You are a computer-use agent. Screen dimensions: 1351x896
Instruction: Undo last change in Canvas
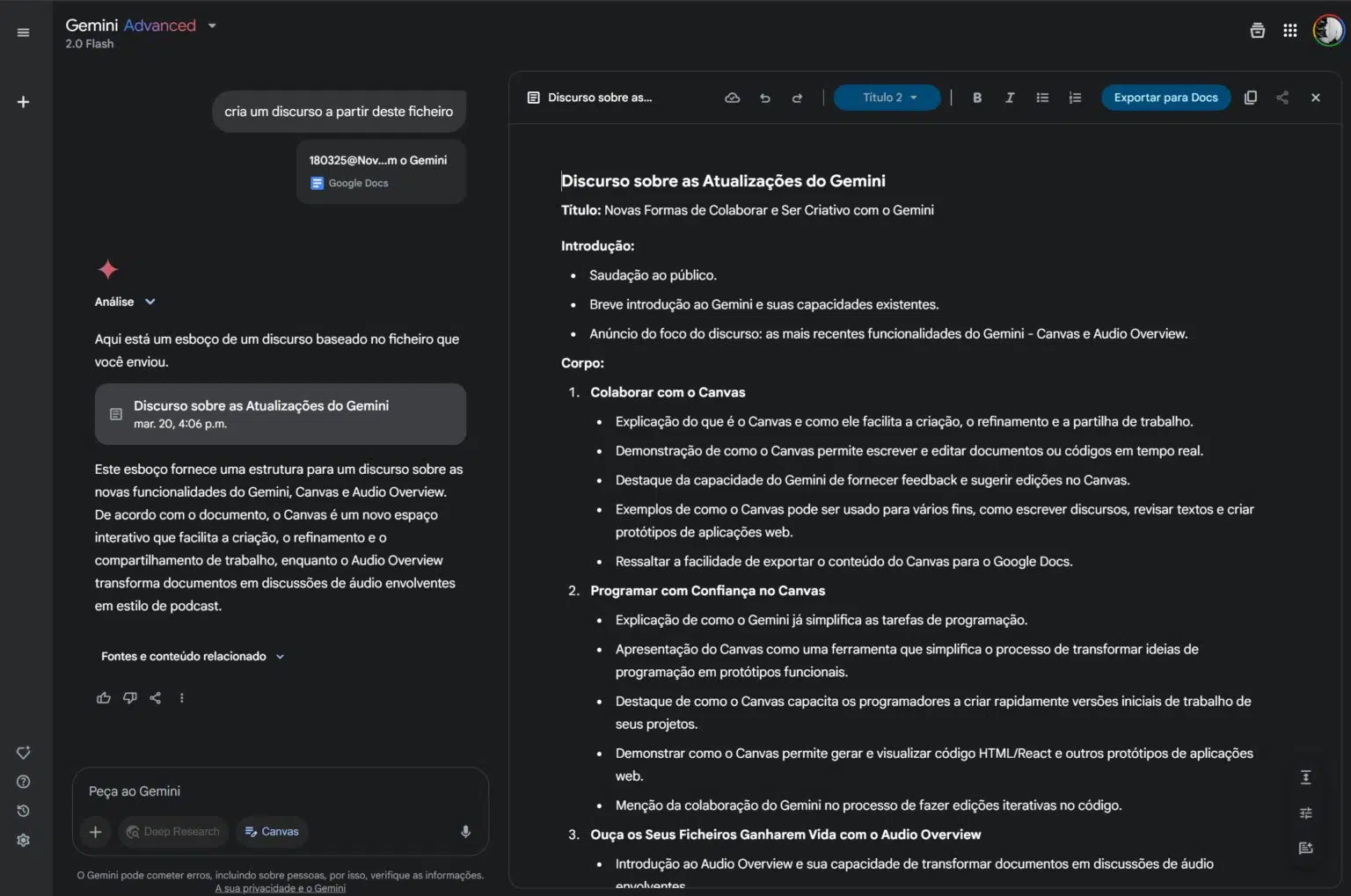pyautogui.click(x=765, y=98)
